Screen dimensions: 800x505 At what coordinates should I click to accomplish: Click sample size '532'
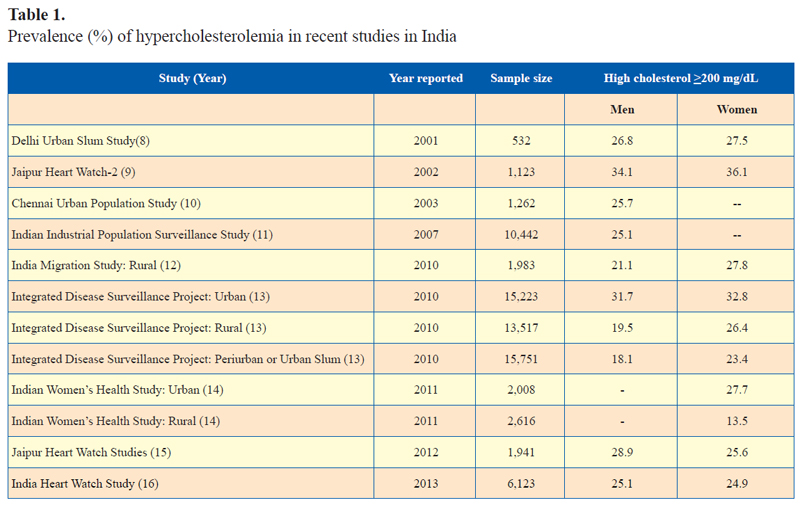[521, 141]
